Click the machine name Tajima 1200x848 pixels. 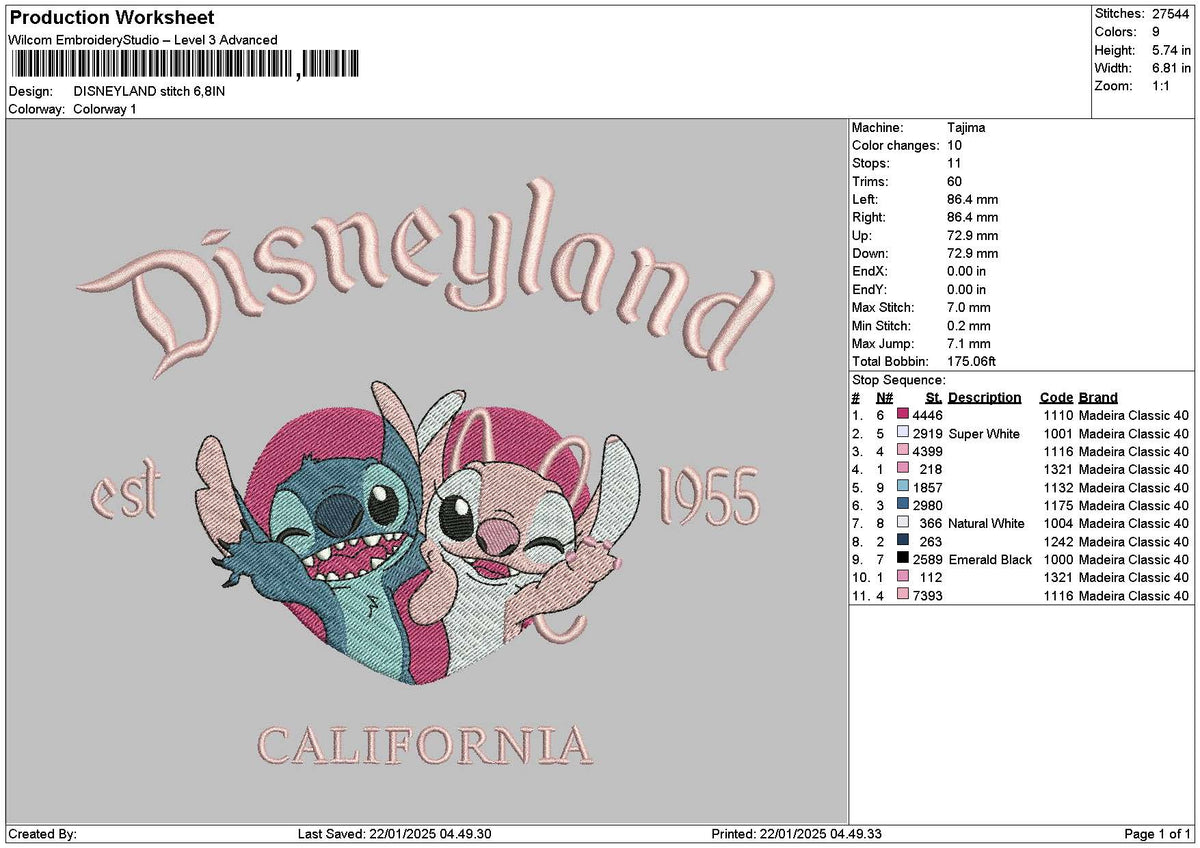(x=966, y=128)
